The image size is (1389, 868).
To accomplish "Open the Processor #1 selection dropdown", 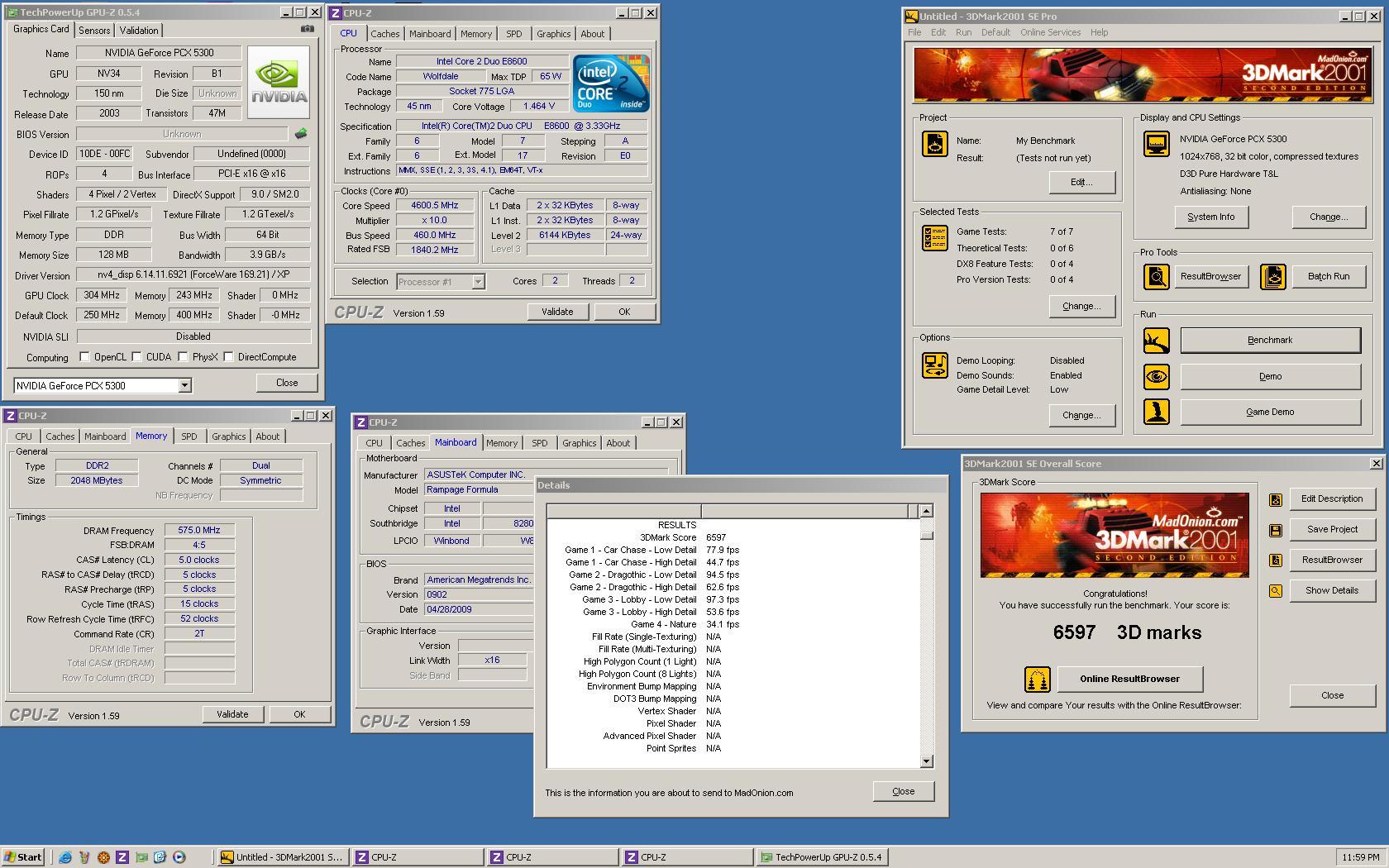I will point(478,282).
